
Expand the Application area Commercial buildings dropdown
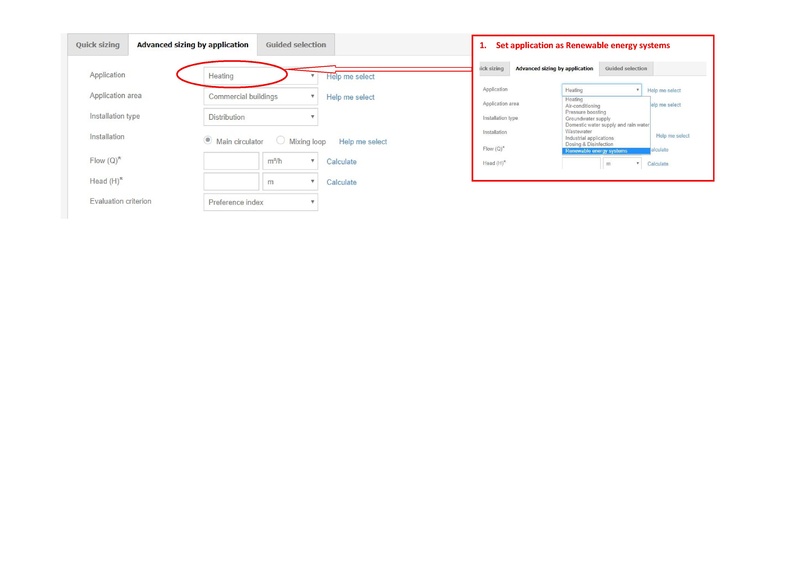(x=261, y=97)
